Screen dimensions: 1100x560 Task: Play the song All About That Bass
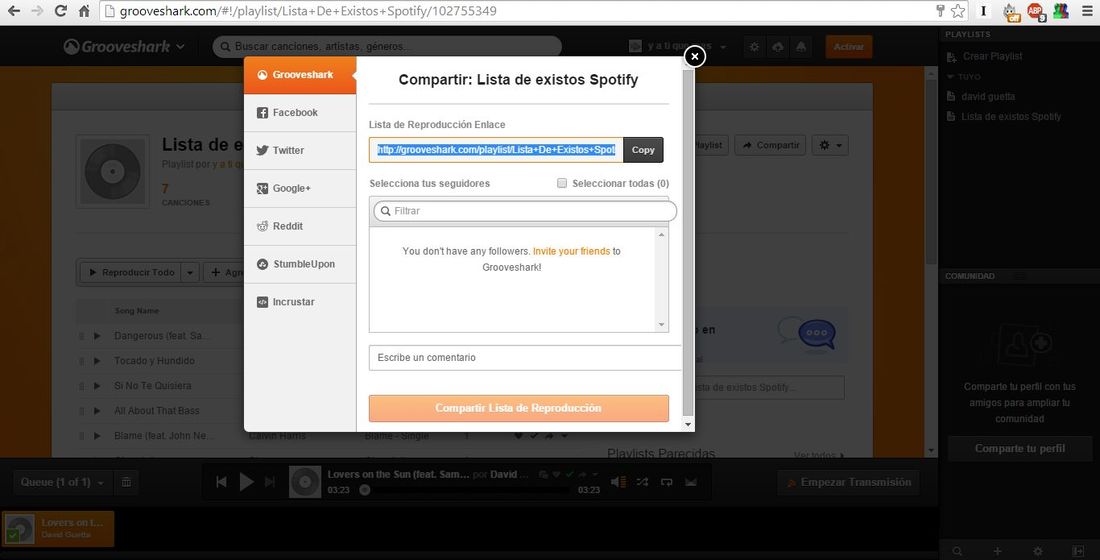tap(98, 411)
